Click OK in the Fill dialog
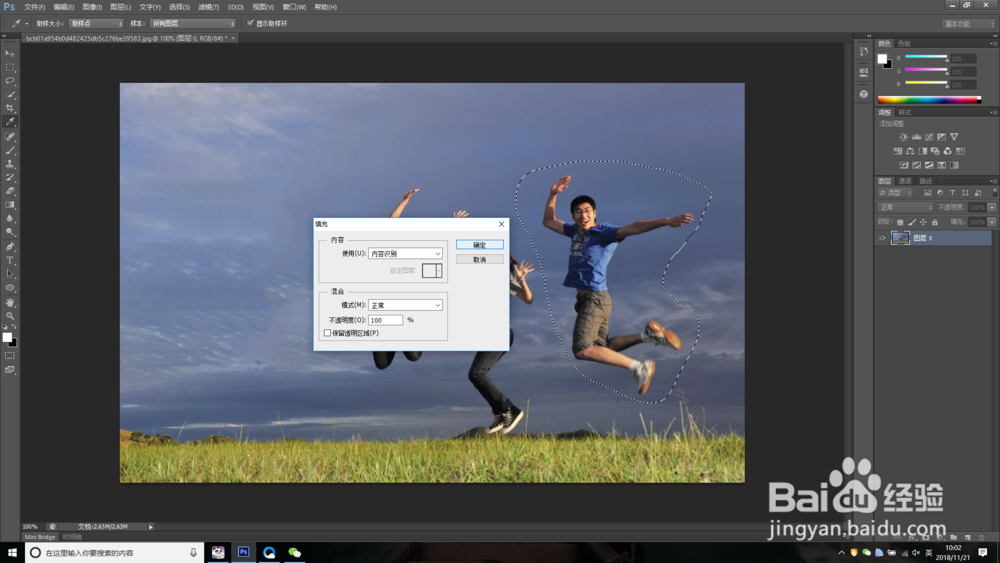Image resolution: width=1000 pixels, height=563 pixels. (480, 245)
